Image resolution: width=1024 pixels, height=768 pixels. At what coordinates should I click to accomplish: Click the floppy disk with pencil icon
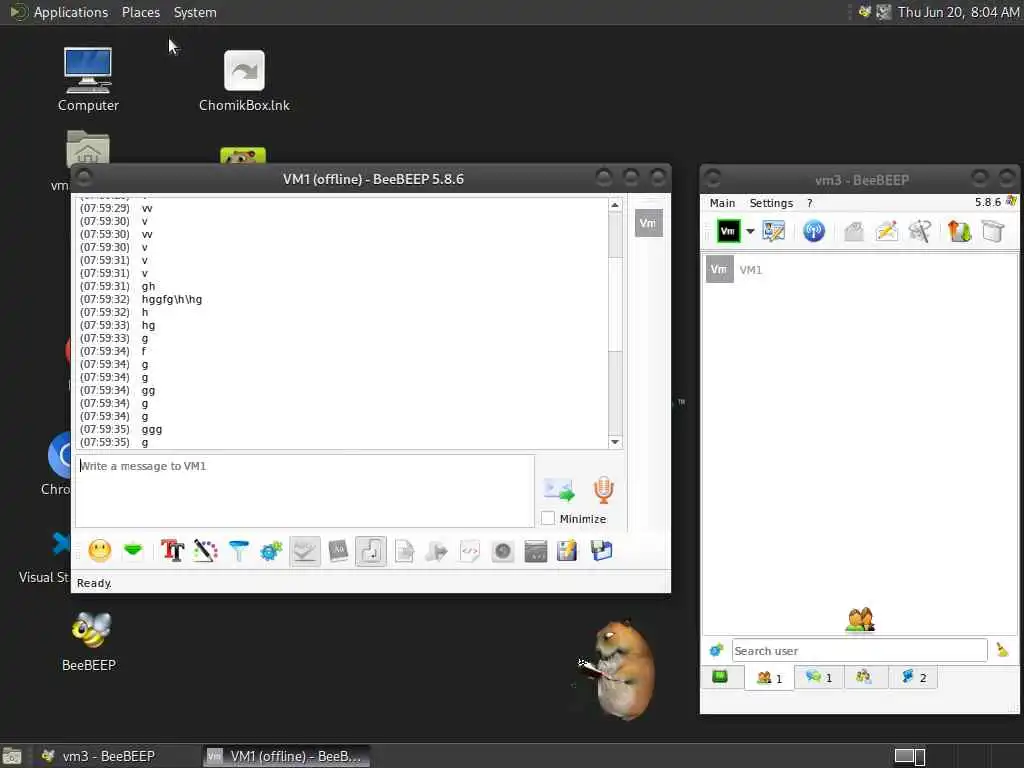(568, 551)
